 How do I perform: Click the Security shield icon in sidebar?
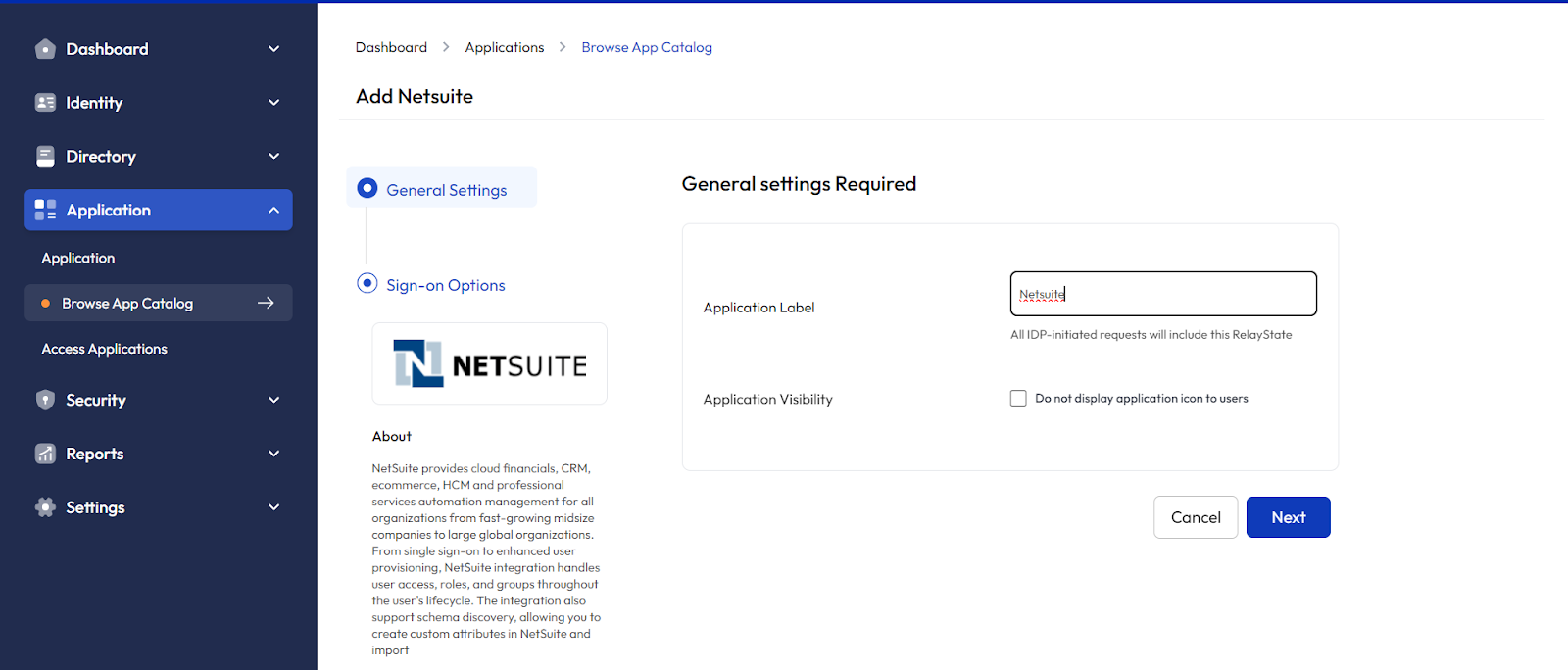[45, 400]
